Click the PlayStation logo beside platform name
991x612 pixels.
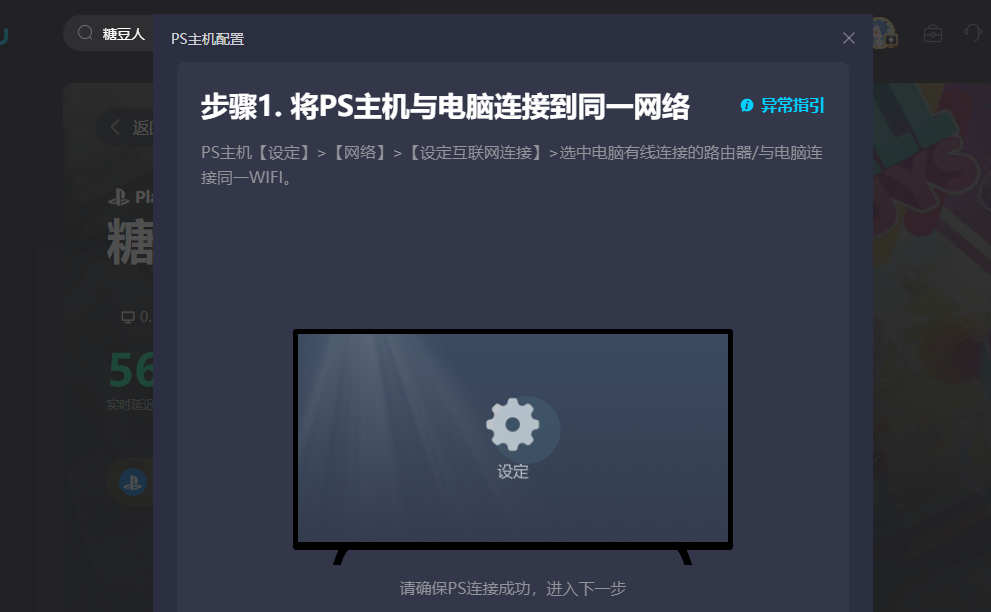point(119,197)
